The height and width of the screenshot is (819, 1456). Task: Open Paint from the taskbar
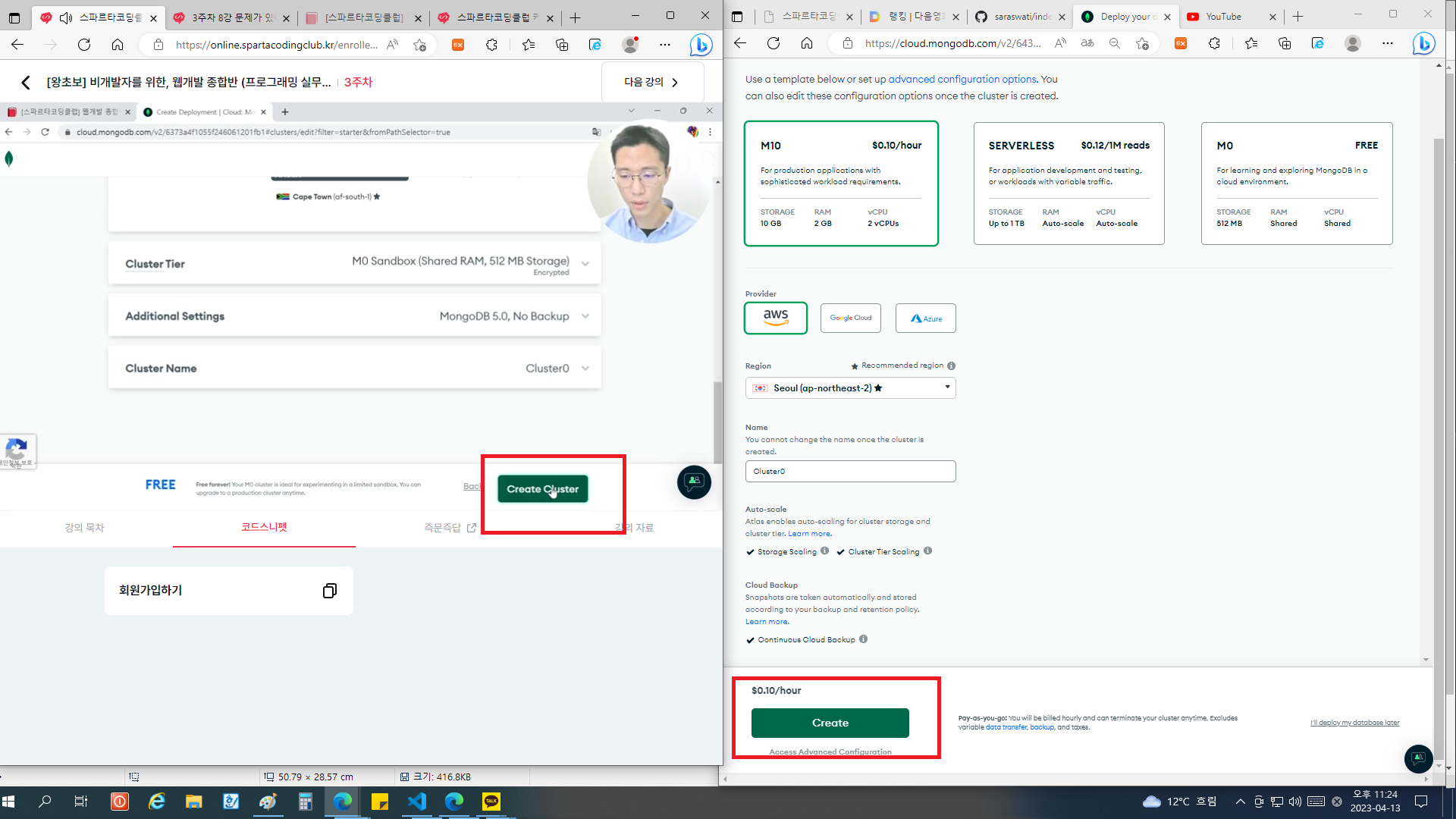(268, 802)
